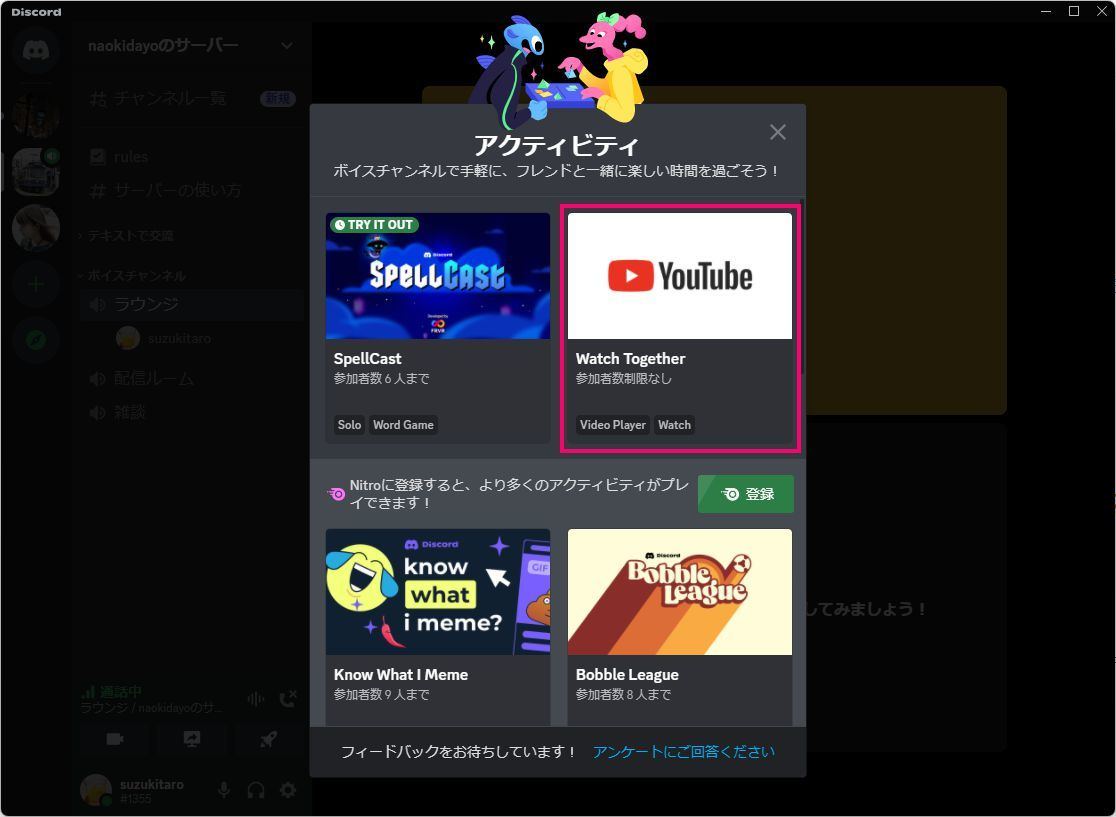Open User Settings with the gear icon
This screenshot has width=1116, height=817.
pos(288,790)
